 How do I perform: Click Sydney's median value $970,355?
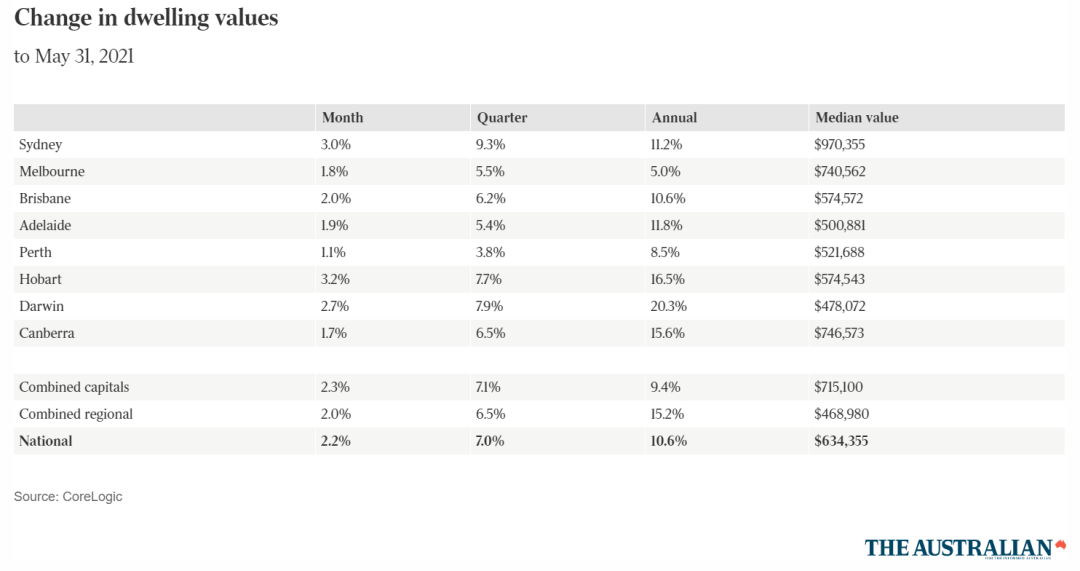pos(840,145)
